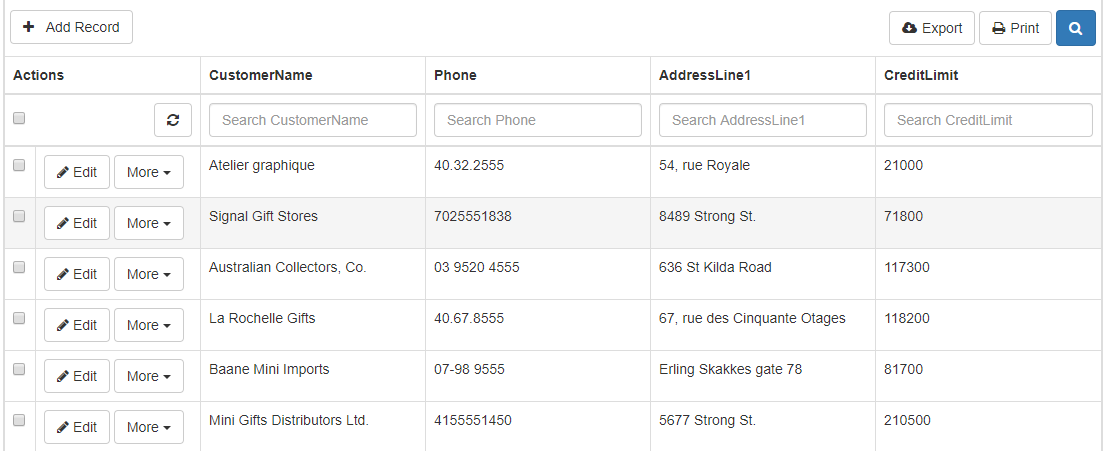Click Add Record plus icon button
Viewport: 1109px width, 451px height.
71,28
